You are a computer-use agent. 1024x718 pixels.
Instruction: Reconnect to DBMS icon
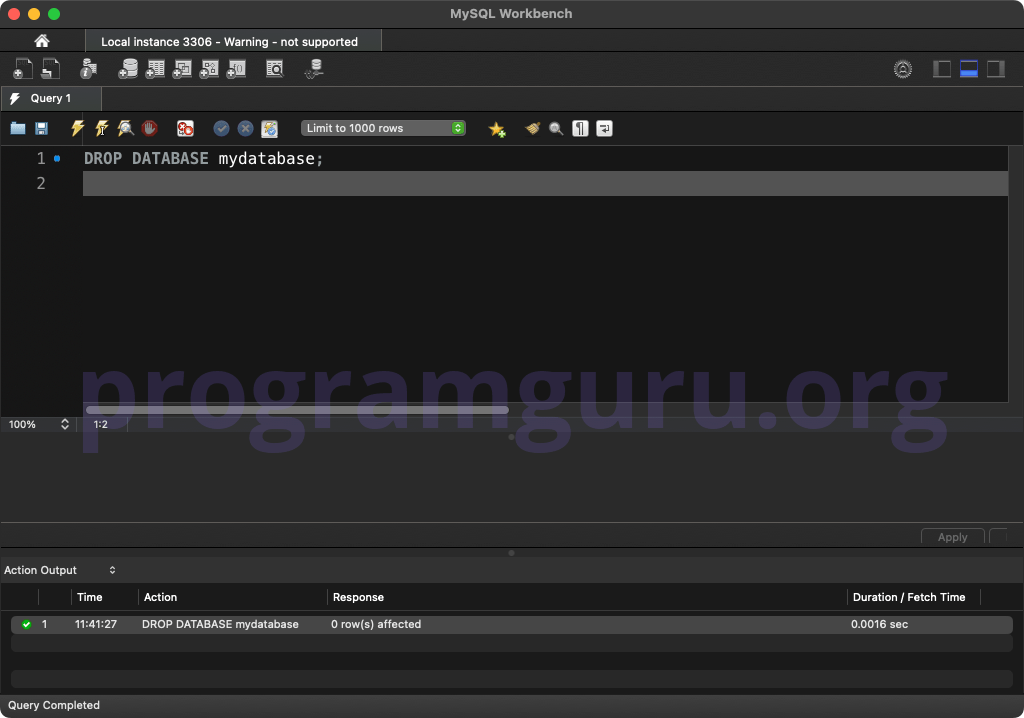[x=314, y=69]
